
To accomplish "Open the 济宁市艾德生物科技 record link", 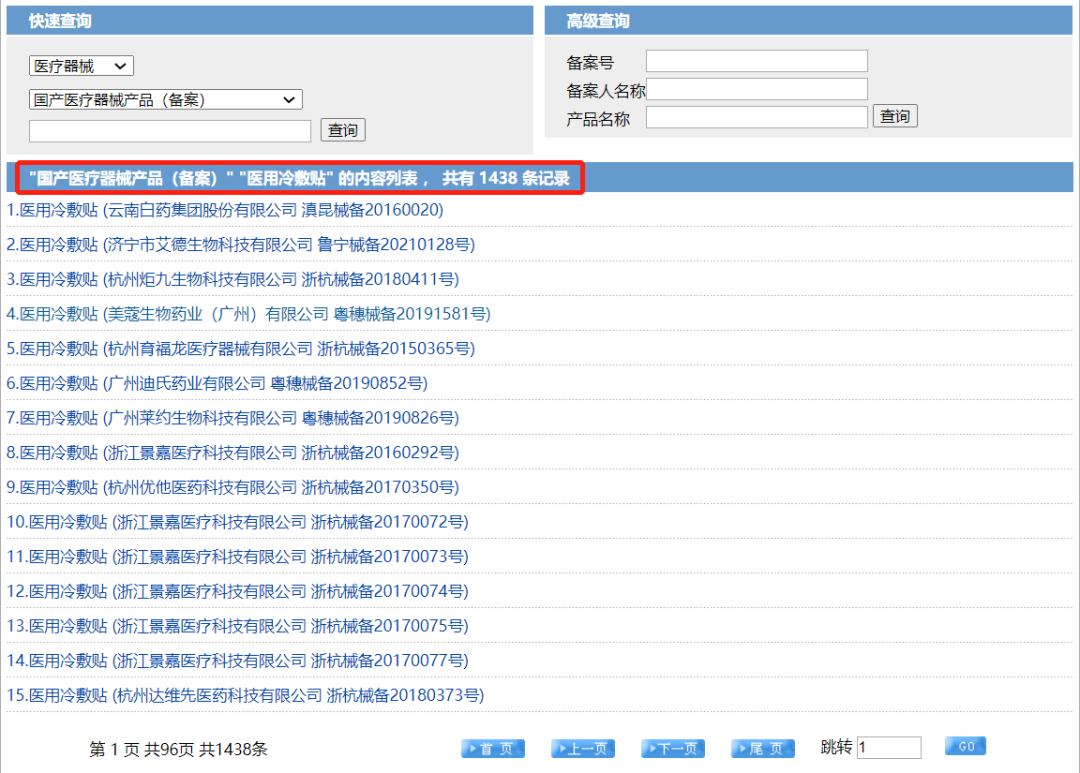I will point(240,245).
